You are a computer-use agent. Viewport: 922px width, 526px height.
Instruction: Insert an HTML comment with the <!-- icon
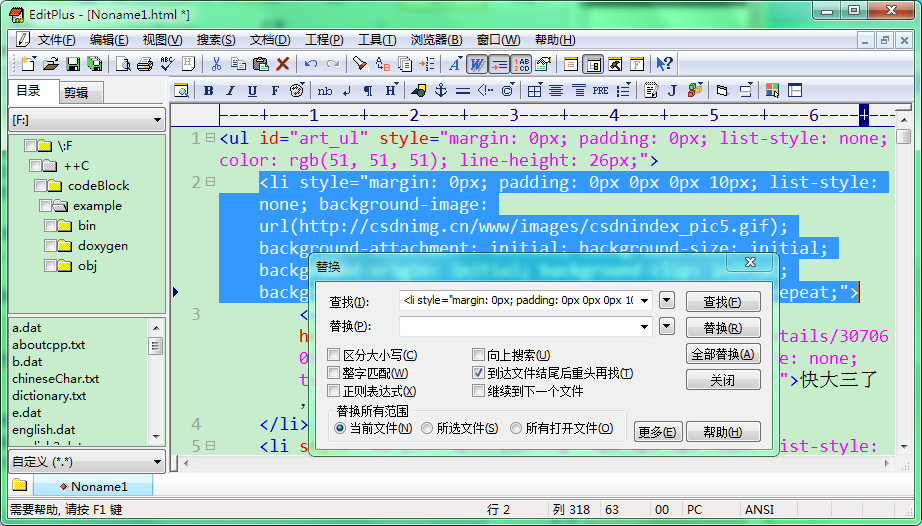click(x=486, y=91)
